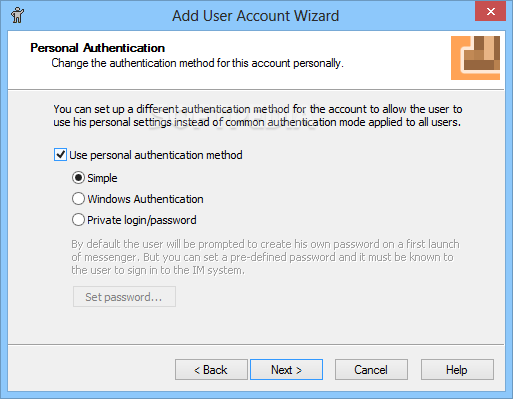Uncheck the personal authentication method checkbox
513x399 pixels.
60,155
